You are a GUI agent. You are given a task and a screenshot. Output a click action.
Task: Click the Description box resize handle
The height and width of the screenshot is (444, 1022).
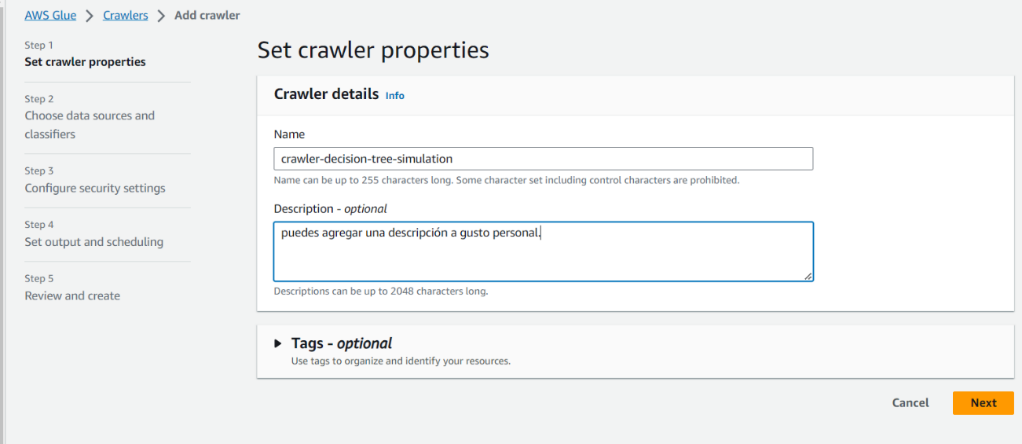click(x=807, y=276)
